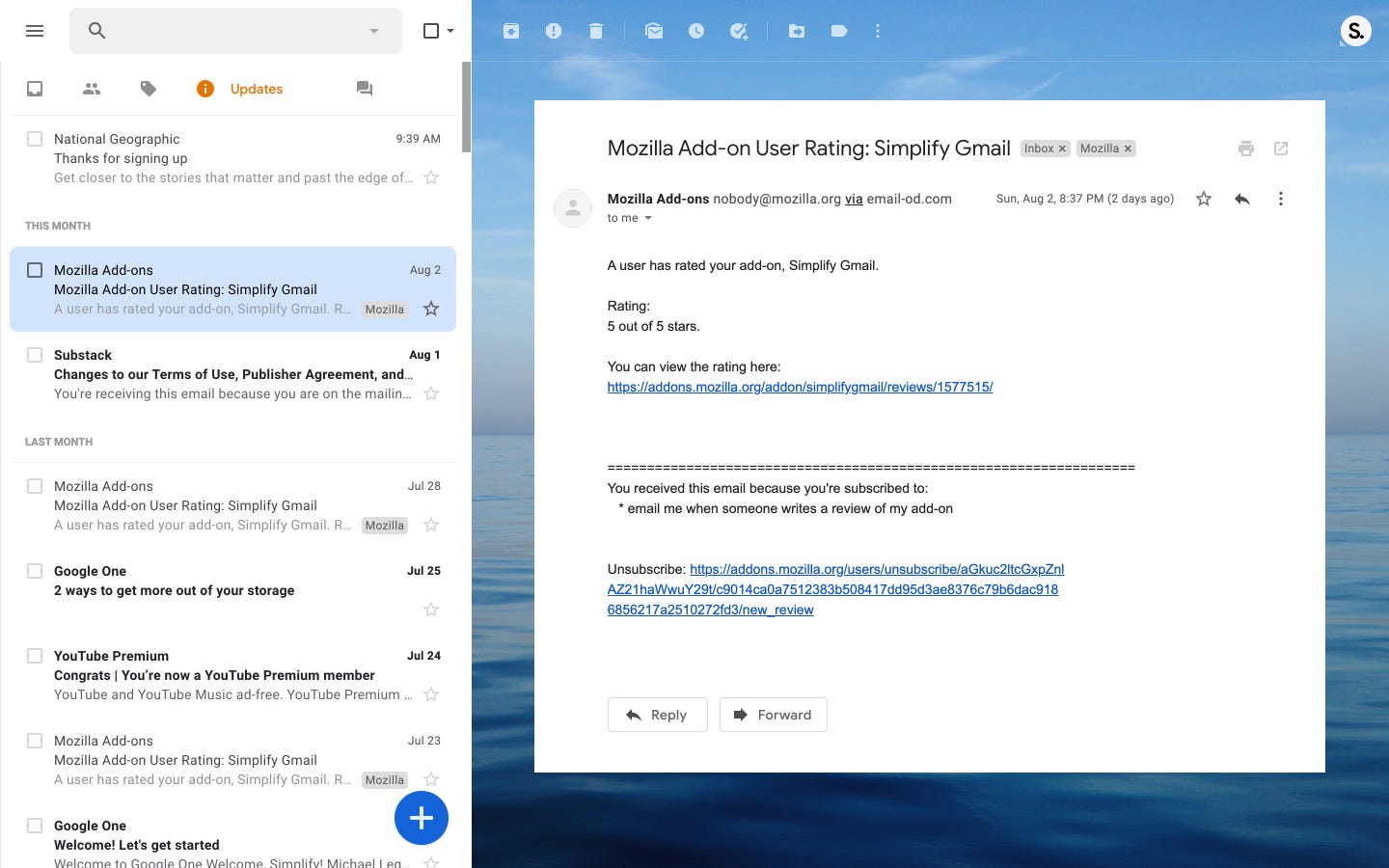Remove the Inbox label from email
This screenshot has width=1389, height=868.
click(1062, 149)
